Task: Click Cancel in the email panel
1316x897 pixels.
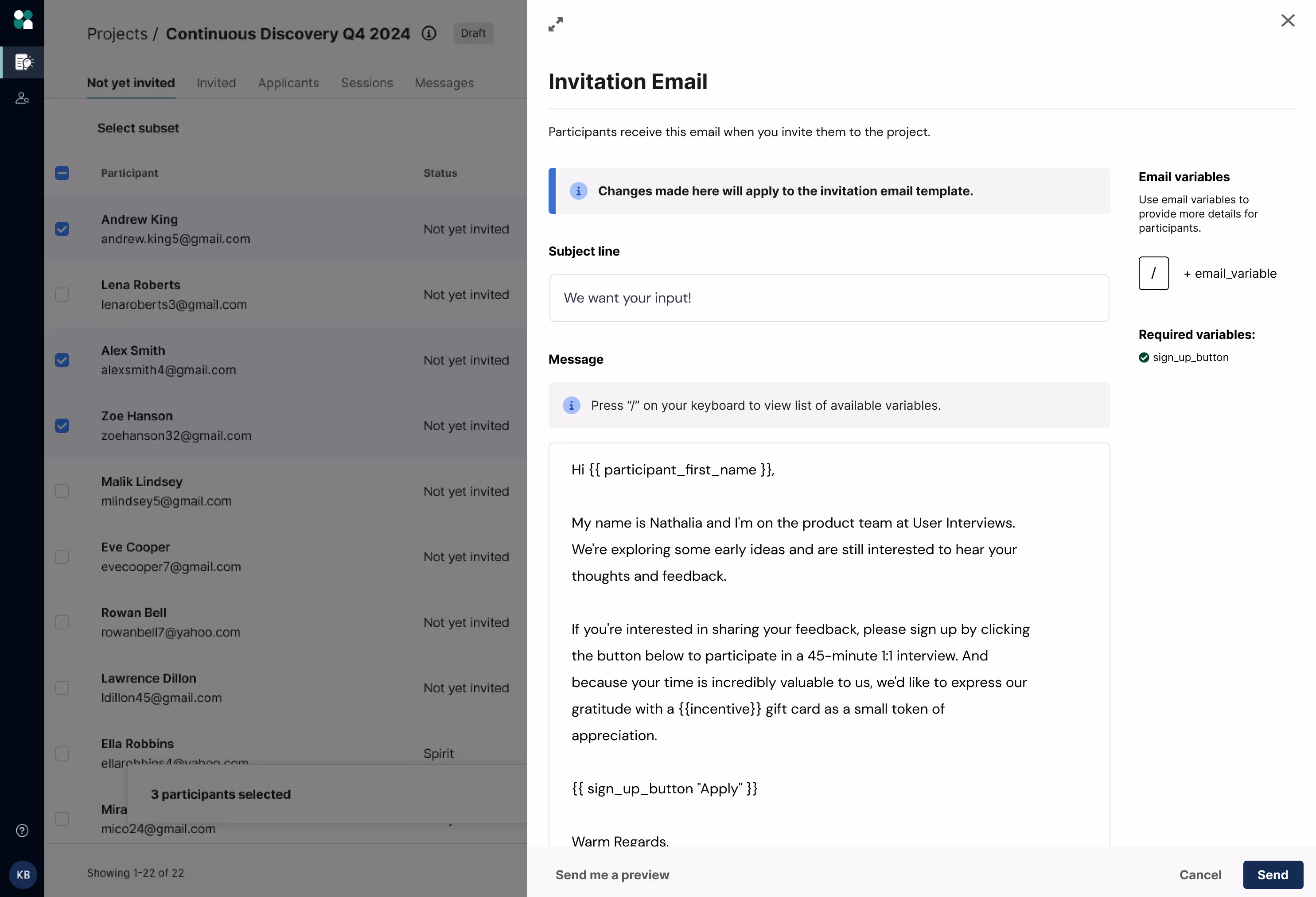Action: 1200,874
